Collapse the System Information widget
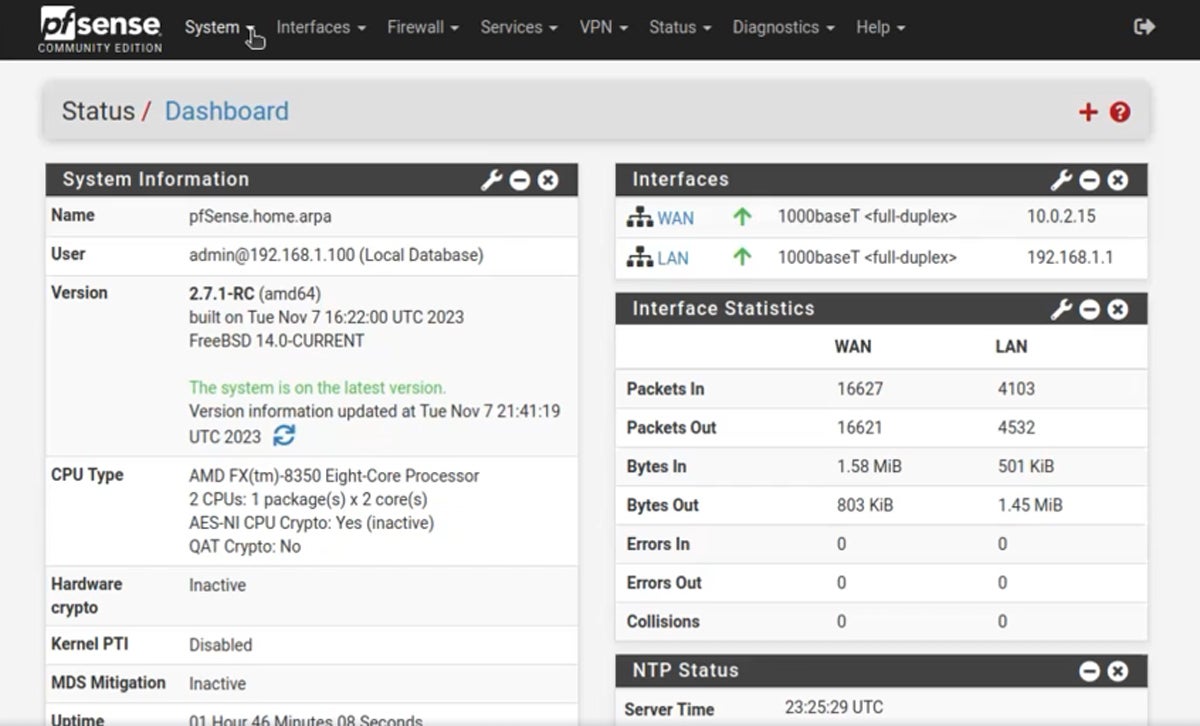 [520, 180]
